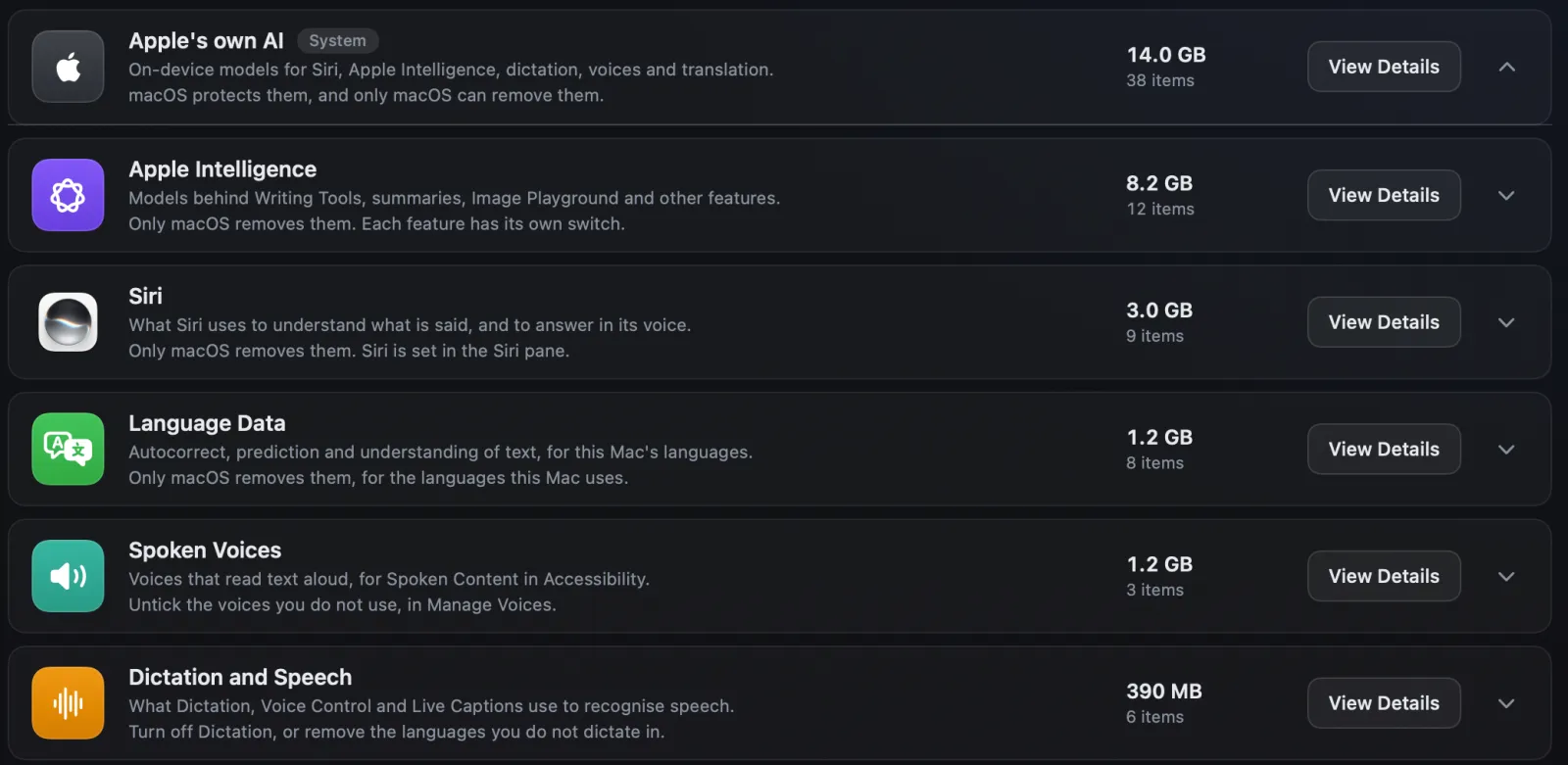View details for Dictation and Speech

pos(1384,703)
